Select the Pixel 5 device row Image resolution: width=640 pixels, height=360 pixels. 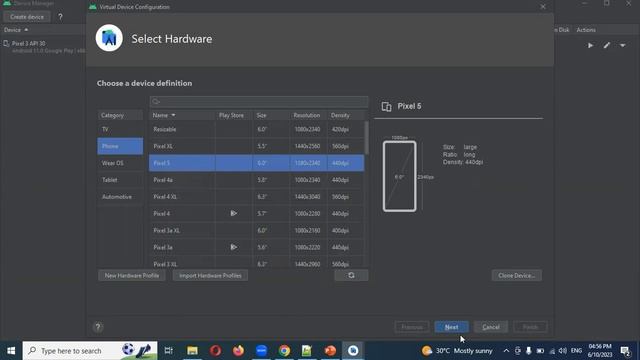tap(256, 163)
